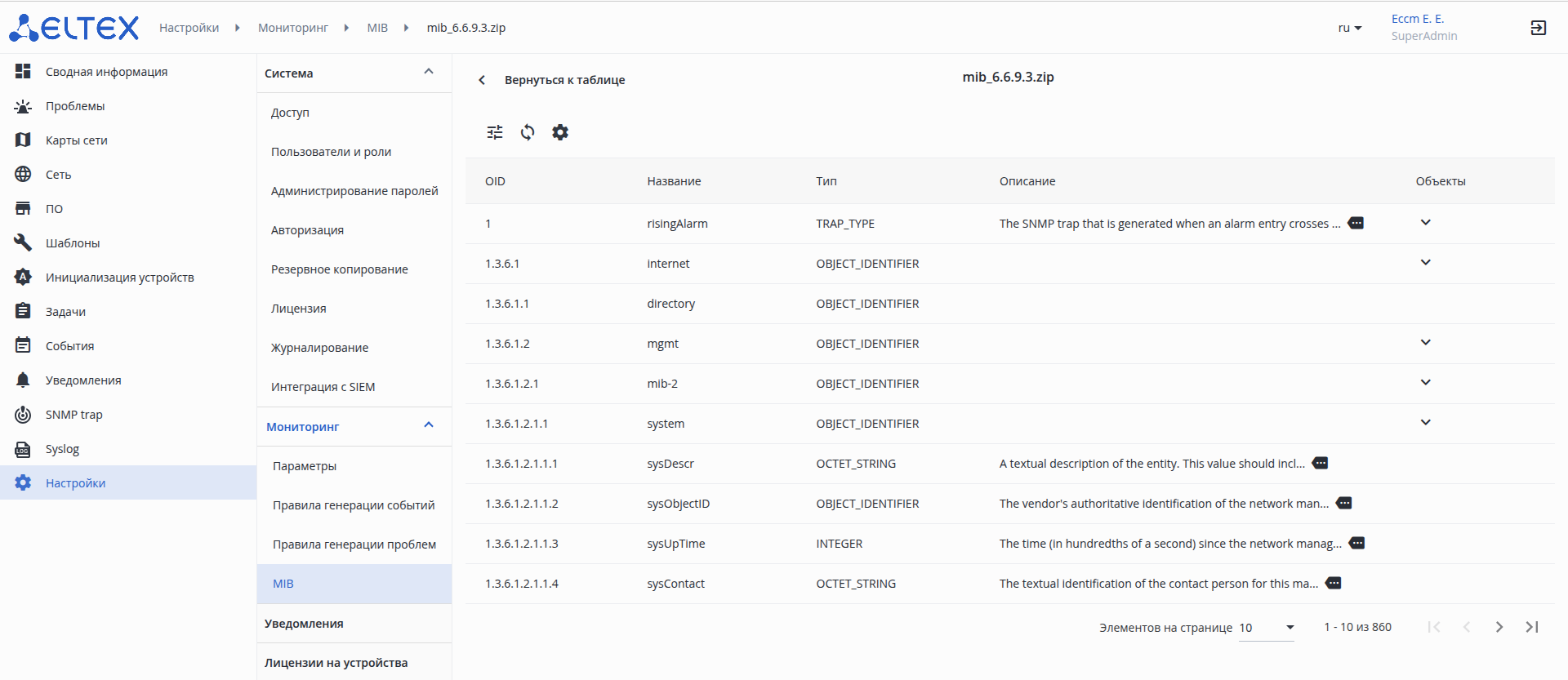The image size is (1568, 680).
Task: Click the filter settings icon above the table
Action: tap(495, 132)
